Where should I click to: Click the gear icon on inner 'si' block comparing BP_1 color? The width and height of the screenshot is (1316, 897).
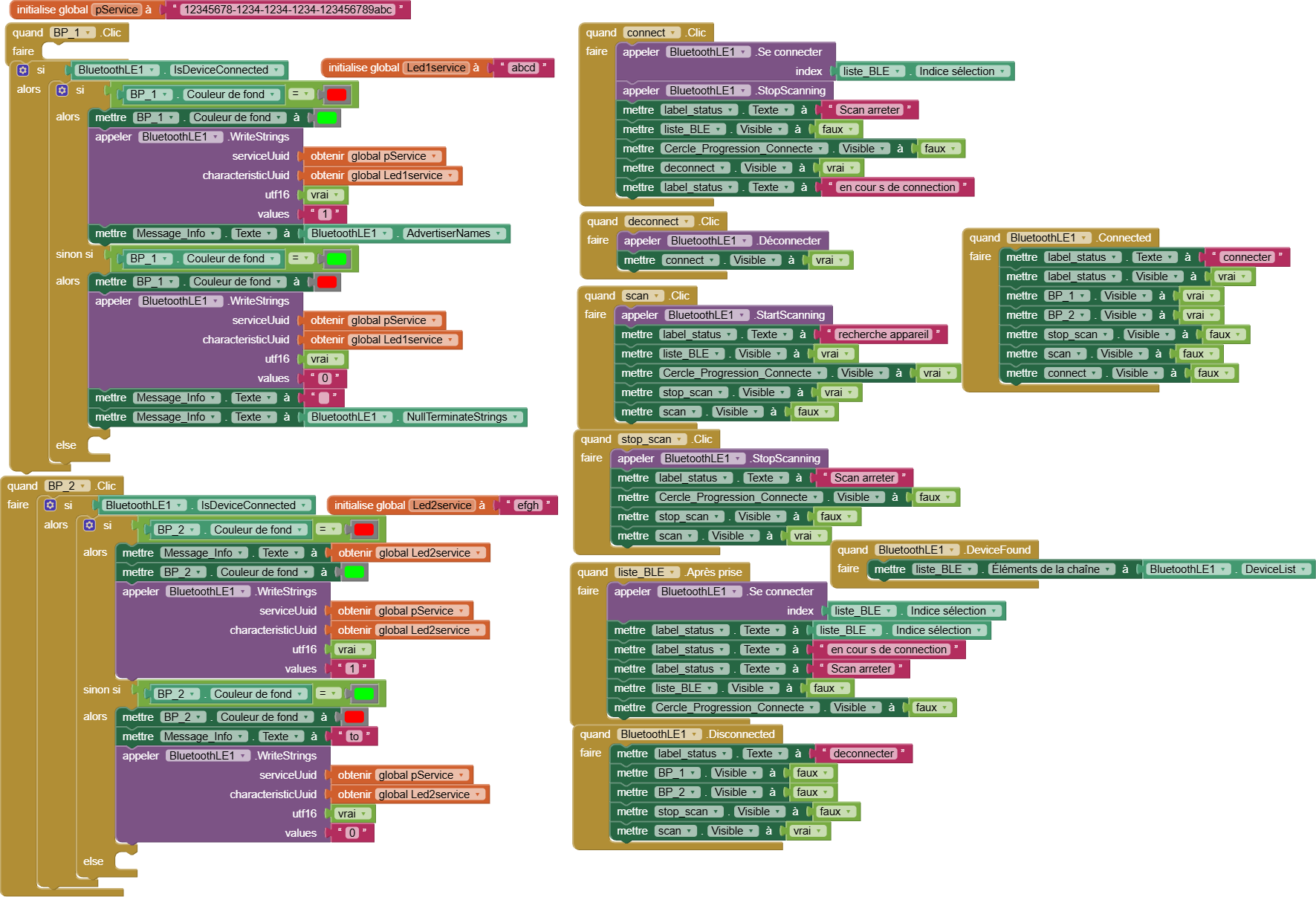(x=62, y=90)
